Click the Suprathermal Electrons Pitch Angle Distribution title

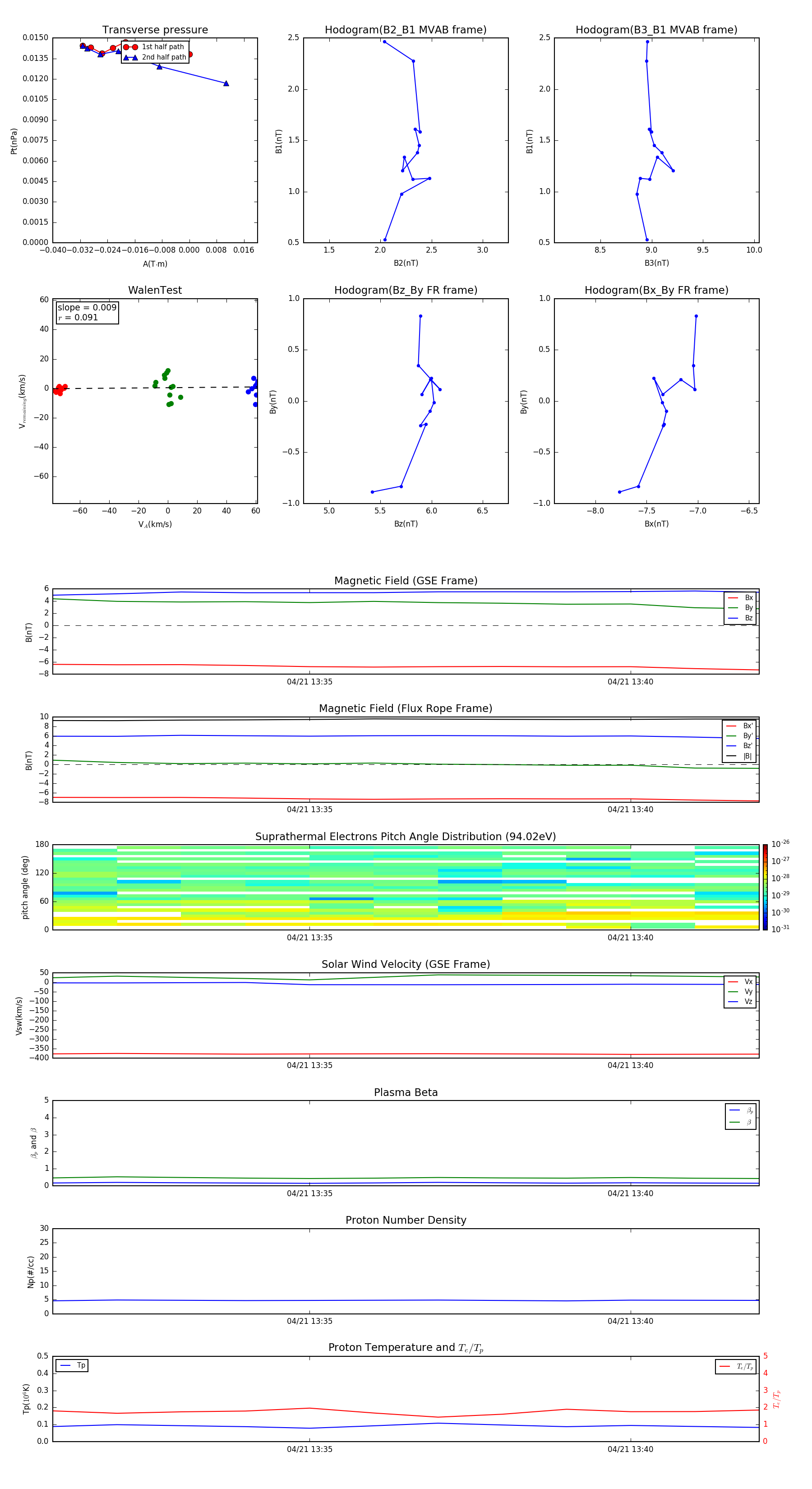(406, 837)
